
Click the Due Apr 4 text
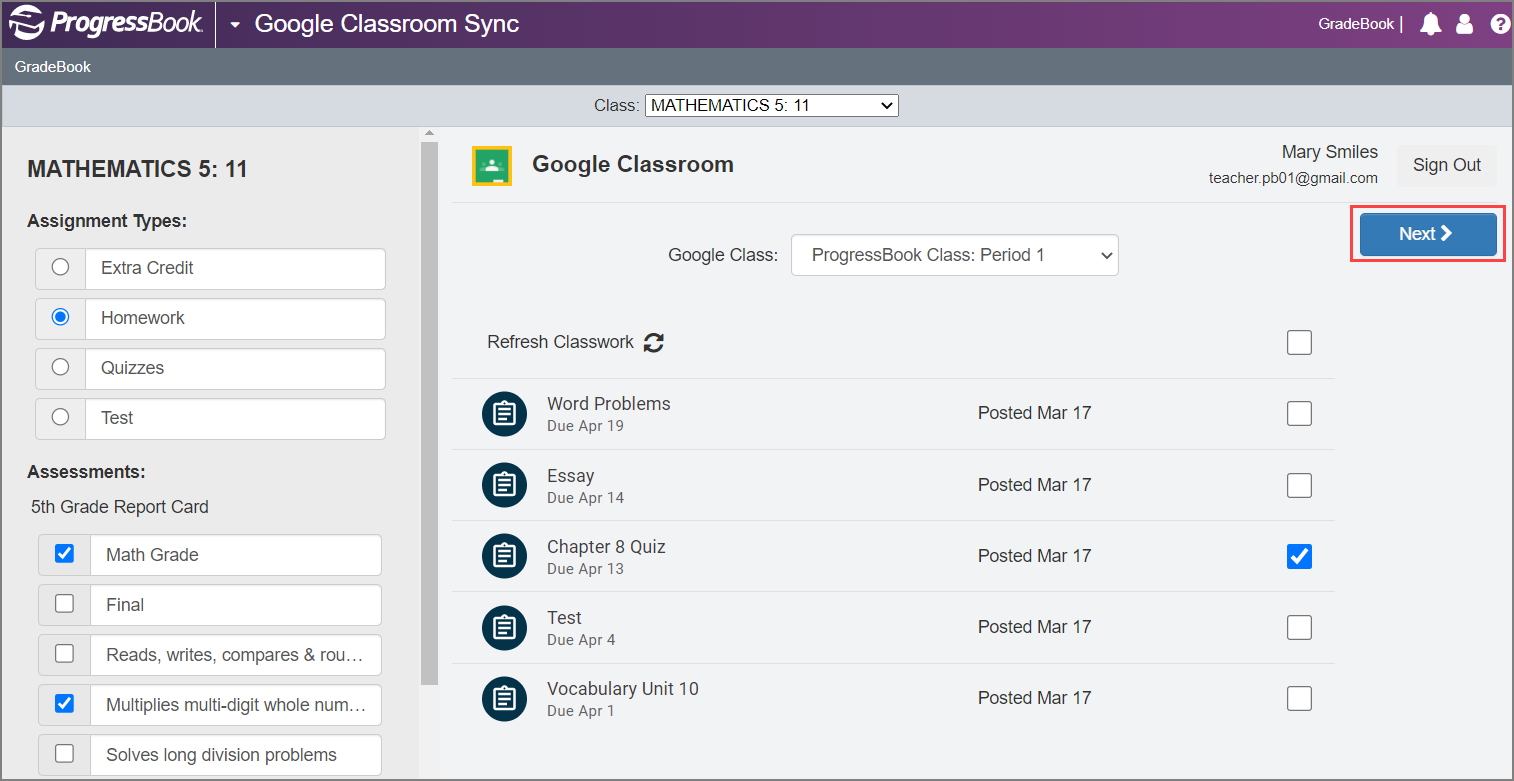581,640
